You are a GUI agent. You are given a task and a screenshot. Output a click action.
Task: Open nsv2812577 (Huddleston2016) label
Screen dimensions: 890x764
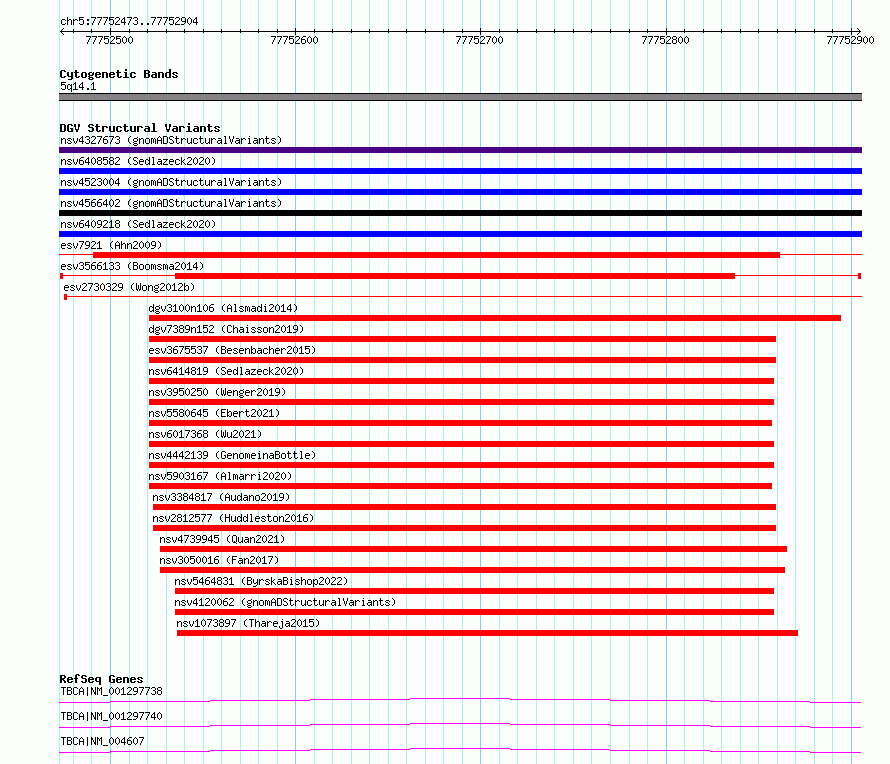pos(233,518)
